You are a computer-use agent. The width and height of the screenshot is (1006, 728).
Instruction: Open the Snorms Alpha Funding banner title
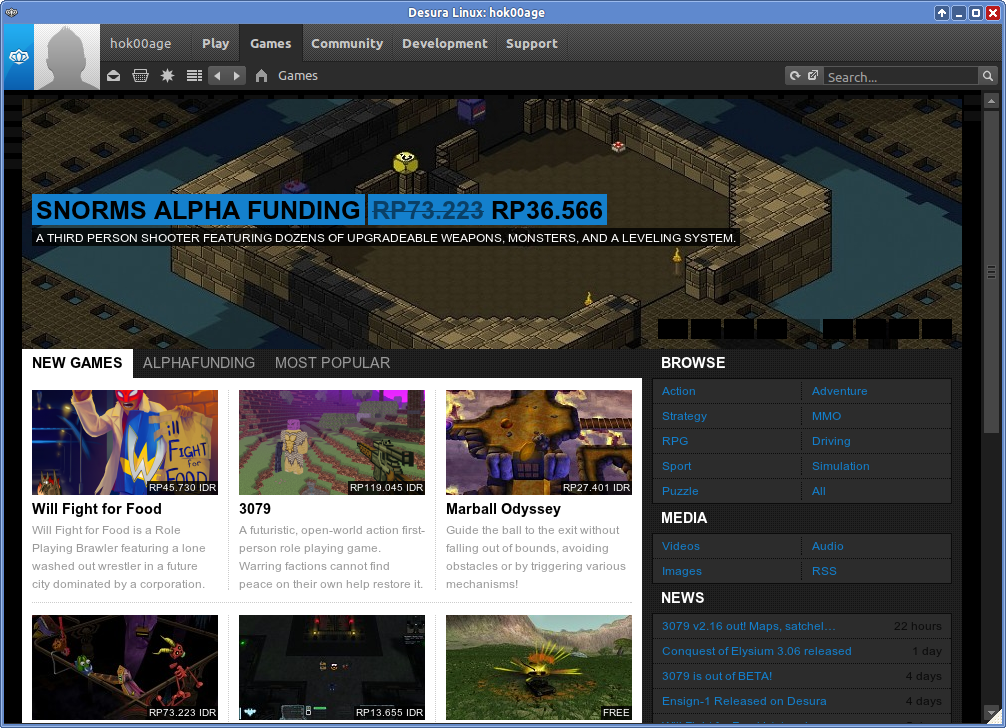coord(198,210)
